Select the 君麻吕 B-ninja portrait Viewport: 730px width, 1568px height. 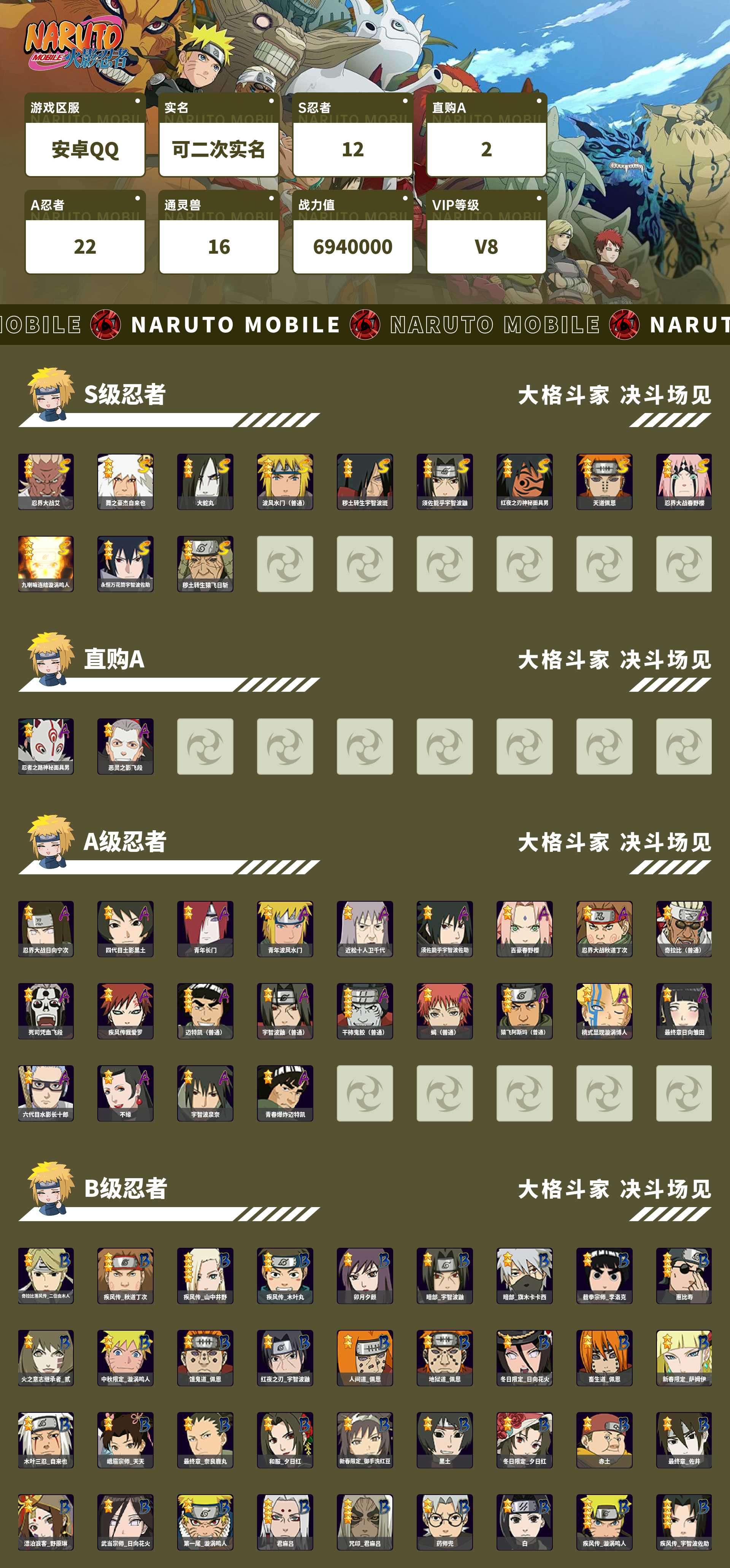point(285,1522)
